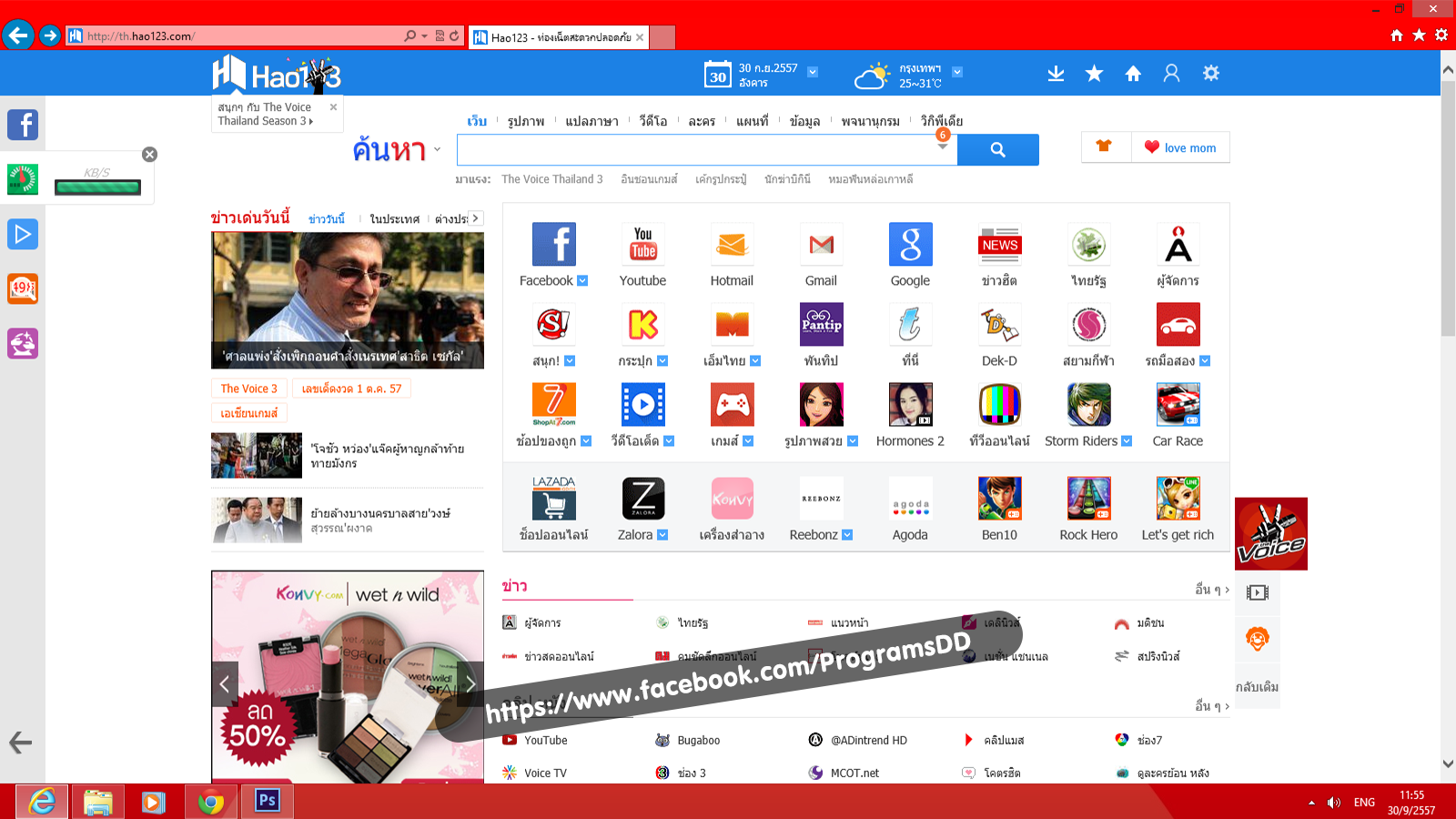This screenshot has height=819, width=1456.
Task: Click the Youtube site icon
Action: 642,245
